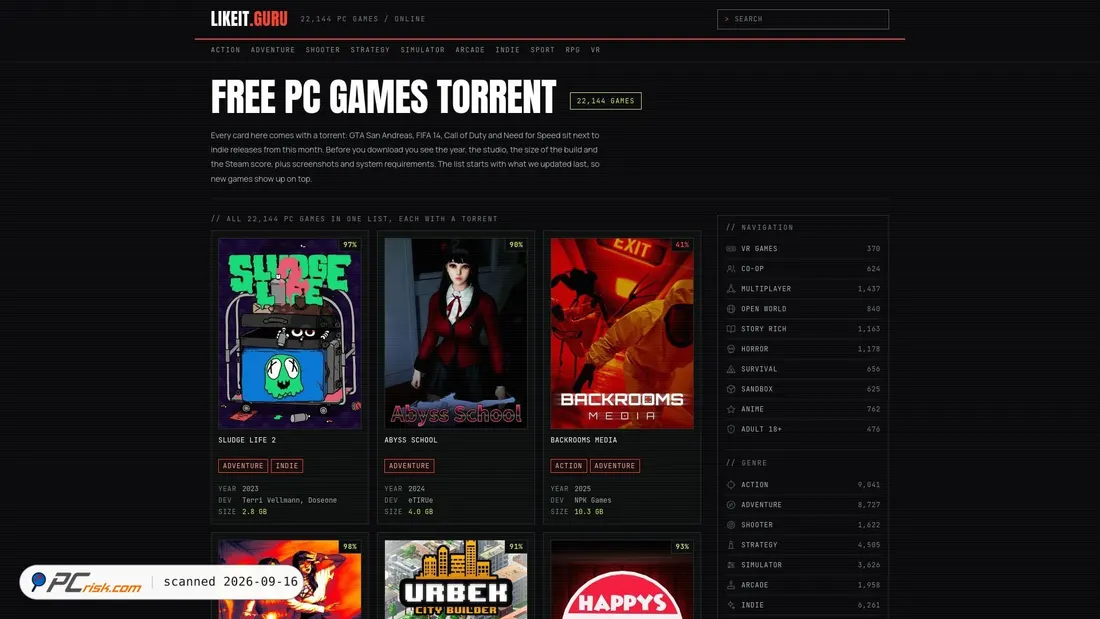Click the Anime star icon

point(731,409)
